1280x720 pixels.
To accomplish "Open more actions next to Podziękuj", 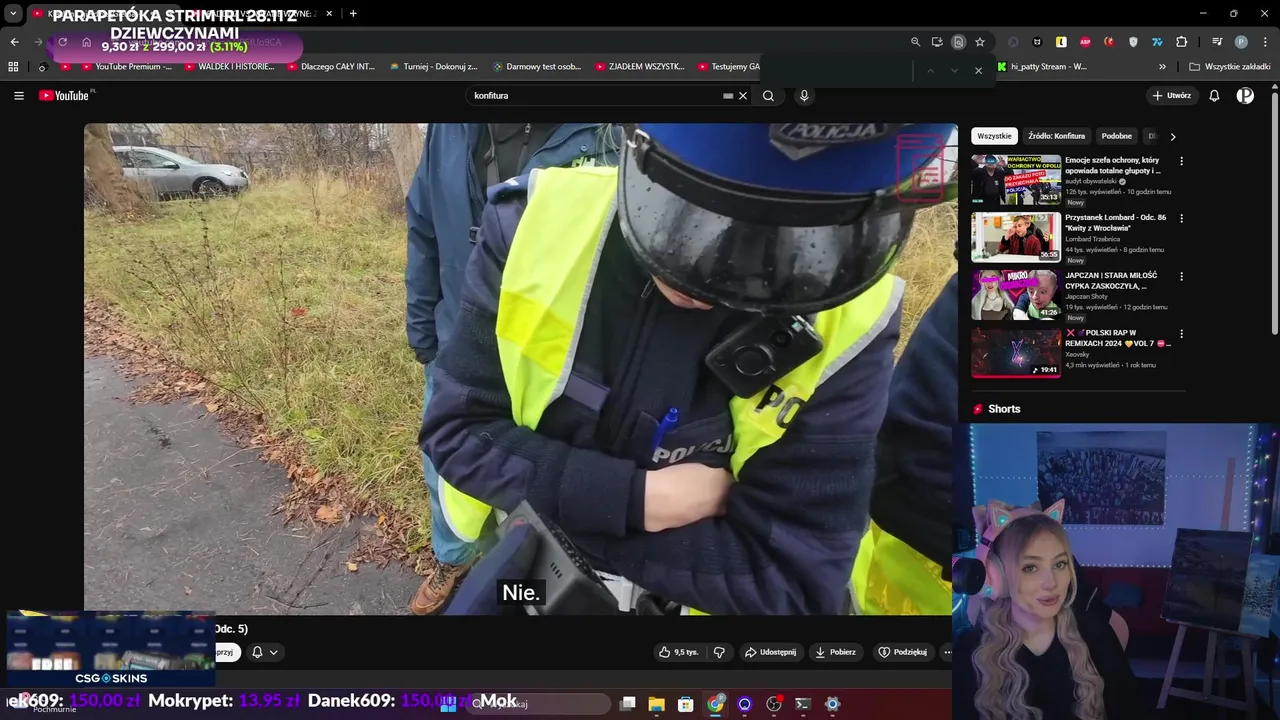I will 947,652.
